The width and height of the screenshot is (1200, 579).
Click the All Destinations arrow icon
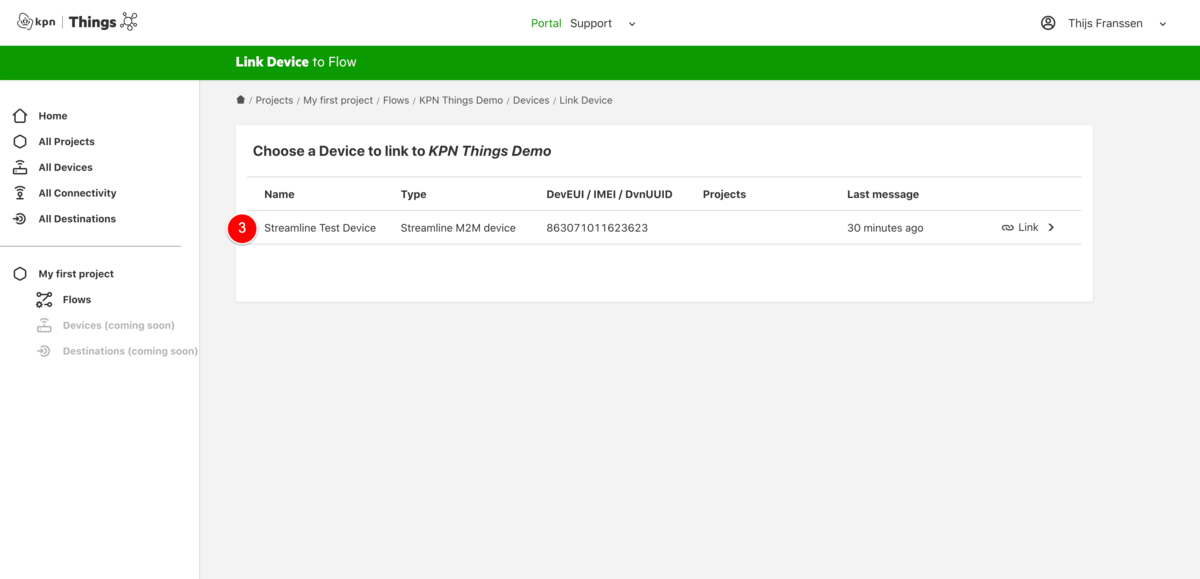20,219
